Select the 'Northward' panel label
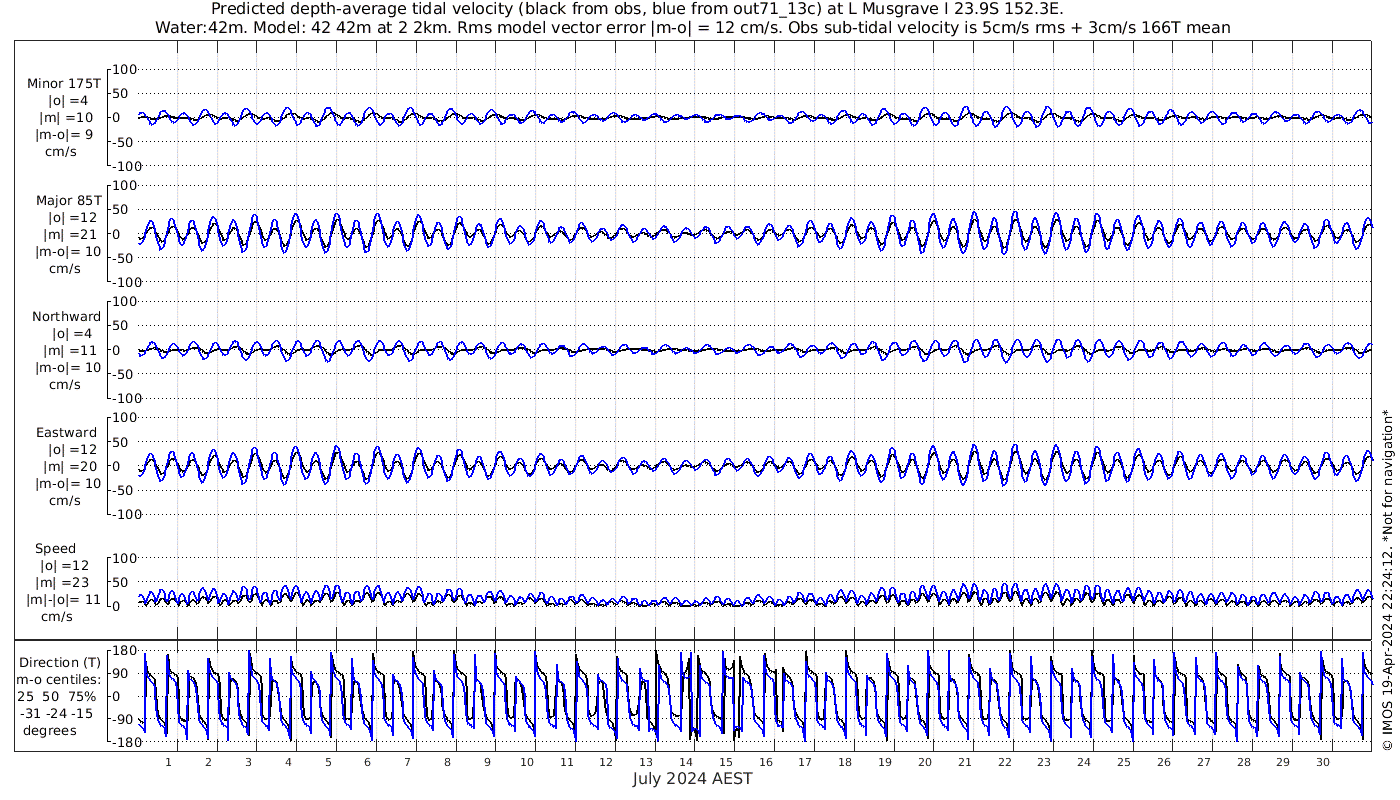The width and height of the screenshot is (1400, 800). pyautogui.click(x=66, y=317)
